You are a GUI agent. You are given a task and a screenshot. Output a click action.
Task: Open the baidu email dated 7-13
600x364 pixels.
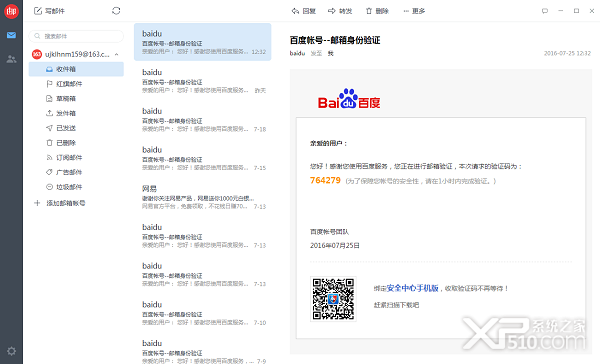(202, 235)
